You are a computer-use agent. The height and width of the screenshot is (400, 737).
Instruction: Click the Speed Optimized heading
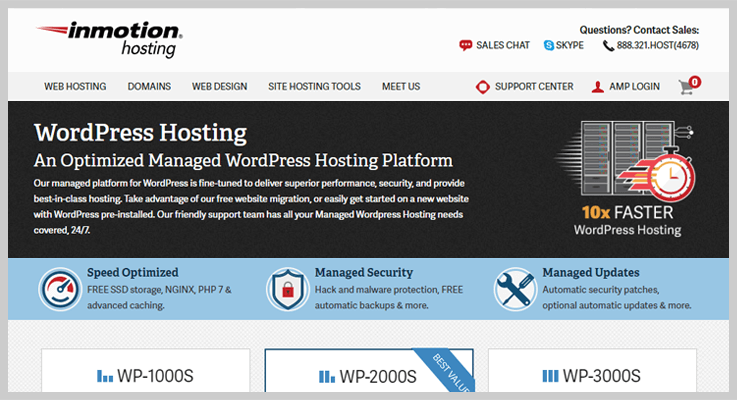(x=133, y=273)
